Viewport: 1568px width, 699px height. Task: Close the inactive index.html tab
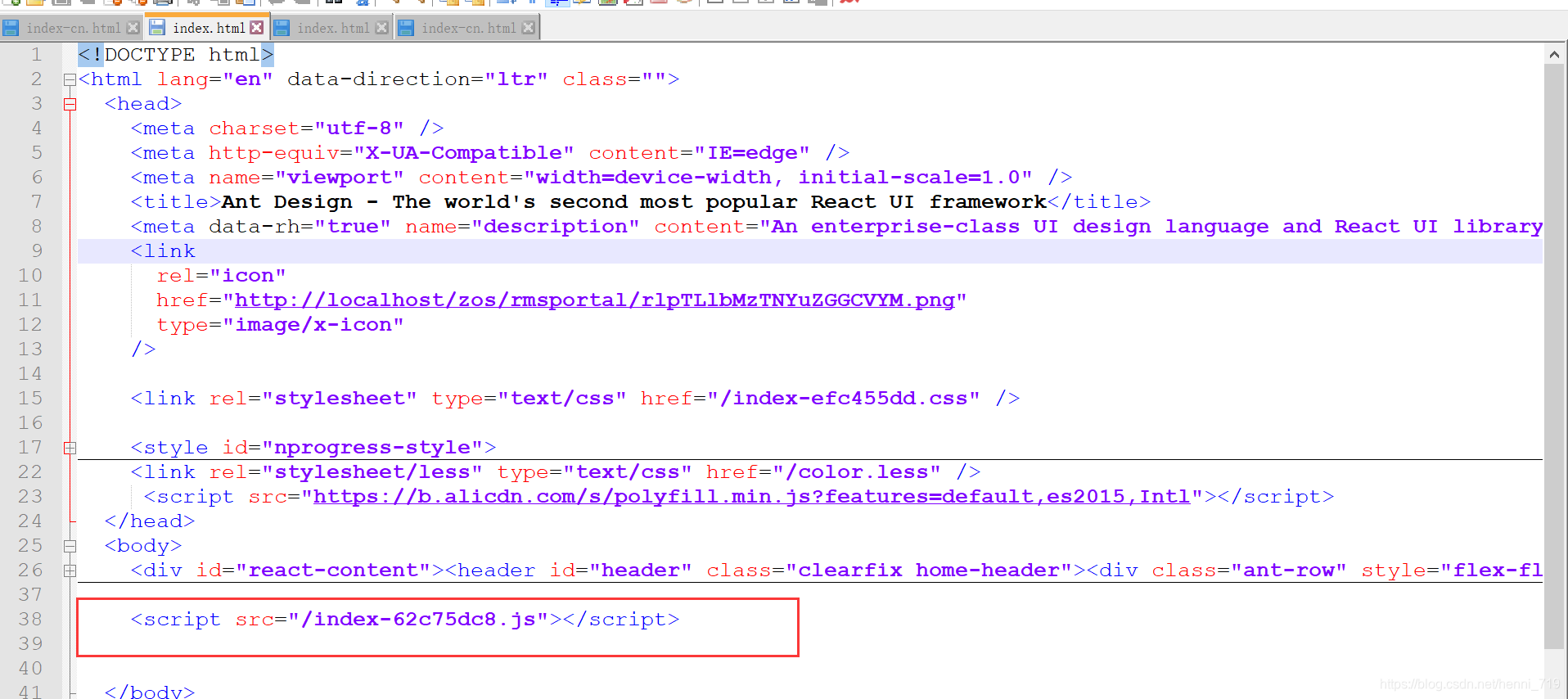tap(381, 28)
